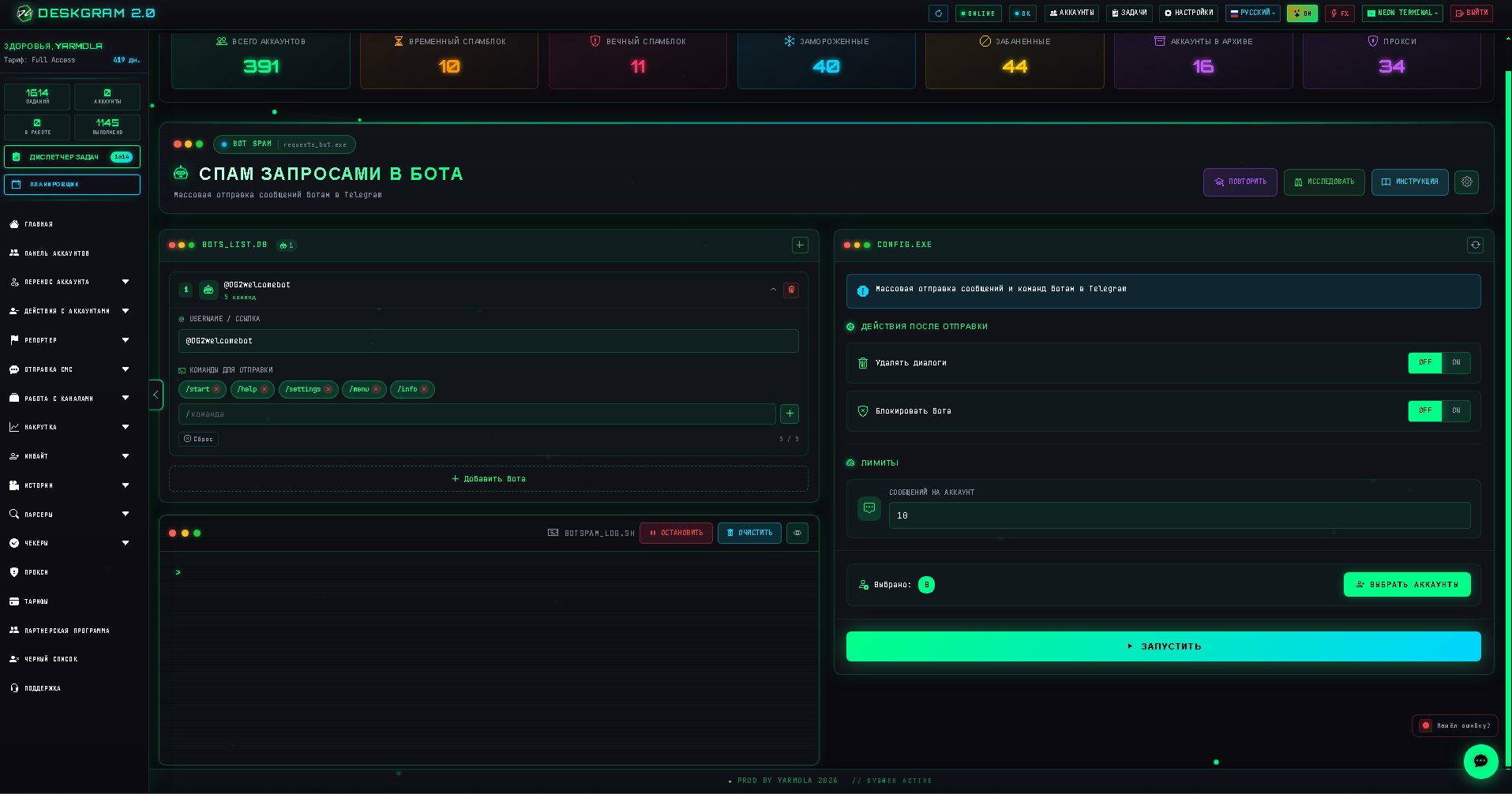This screenshot has width=1512, height=794.
Task: Open the gear settings icon beside ИНСТРУКЦИЯ
Action: [1466, 182]
